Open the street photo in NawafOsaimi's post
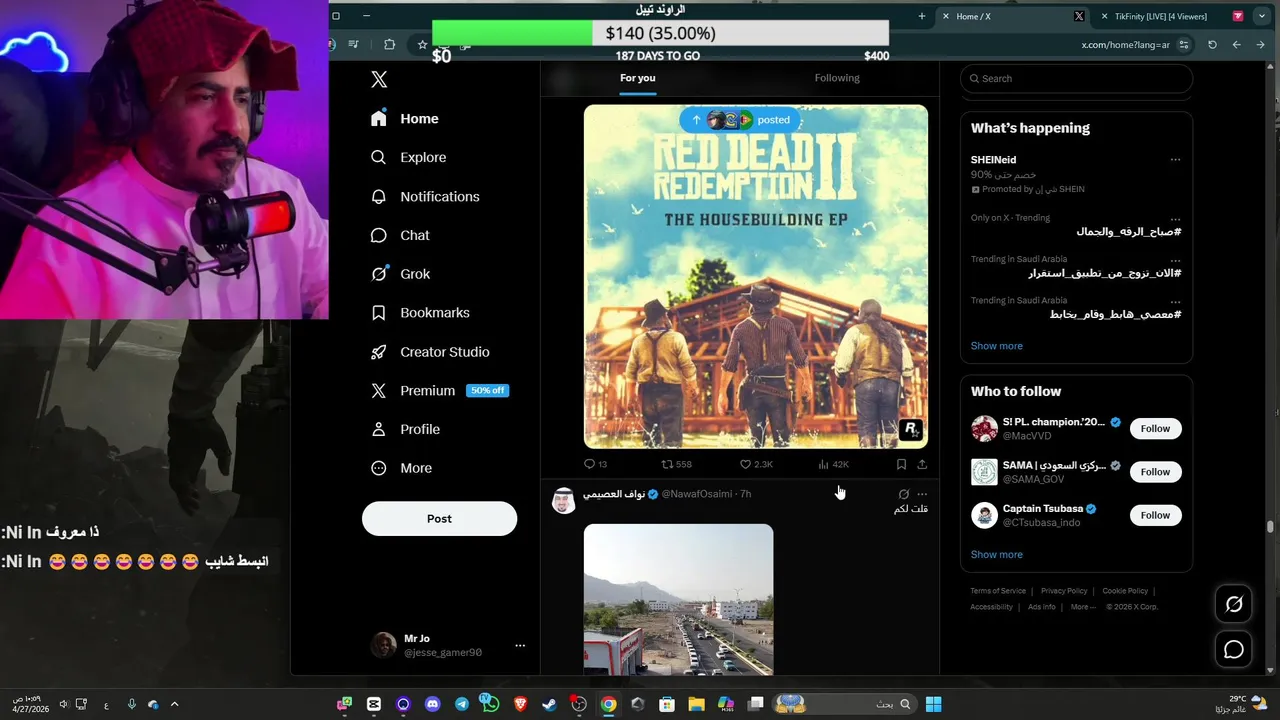The height and width of the screenshot is (720, 1280). (679, 599)
